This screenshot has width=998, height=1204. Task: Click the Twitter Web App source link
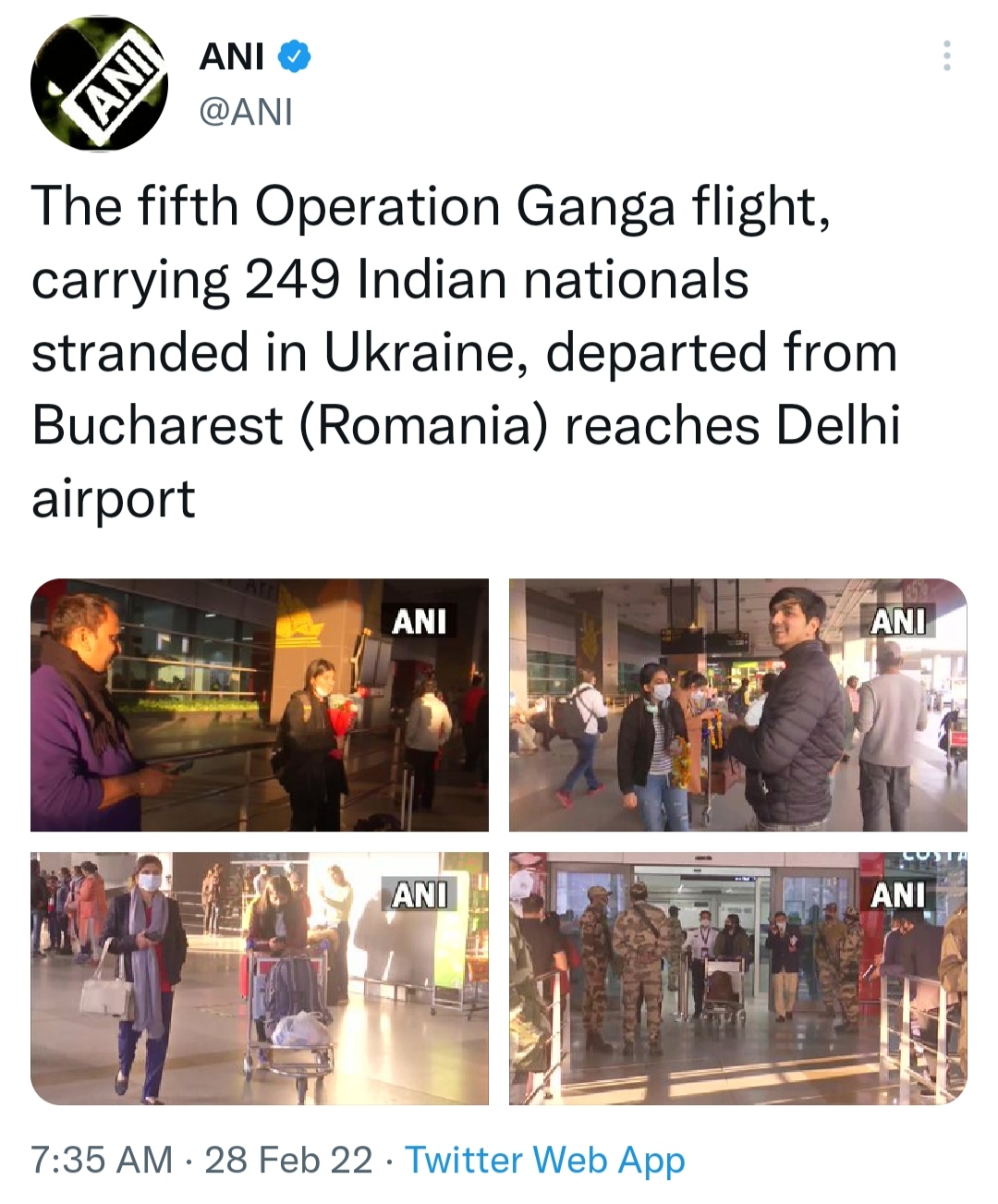(545, 1159)
